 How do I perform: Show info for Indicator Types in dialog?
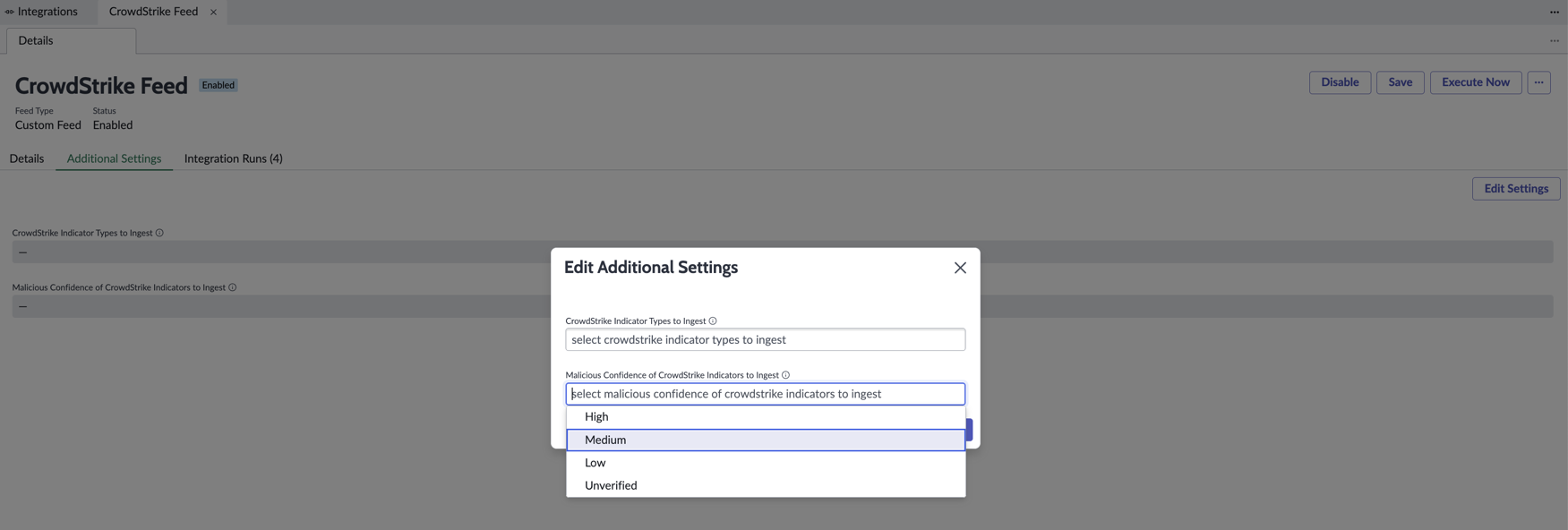(x=713, y=321)
